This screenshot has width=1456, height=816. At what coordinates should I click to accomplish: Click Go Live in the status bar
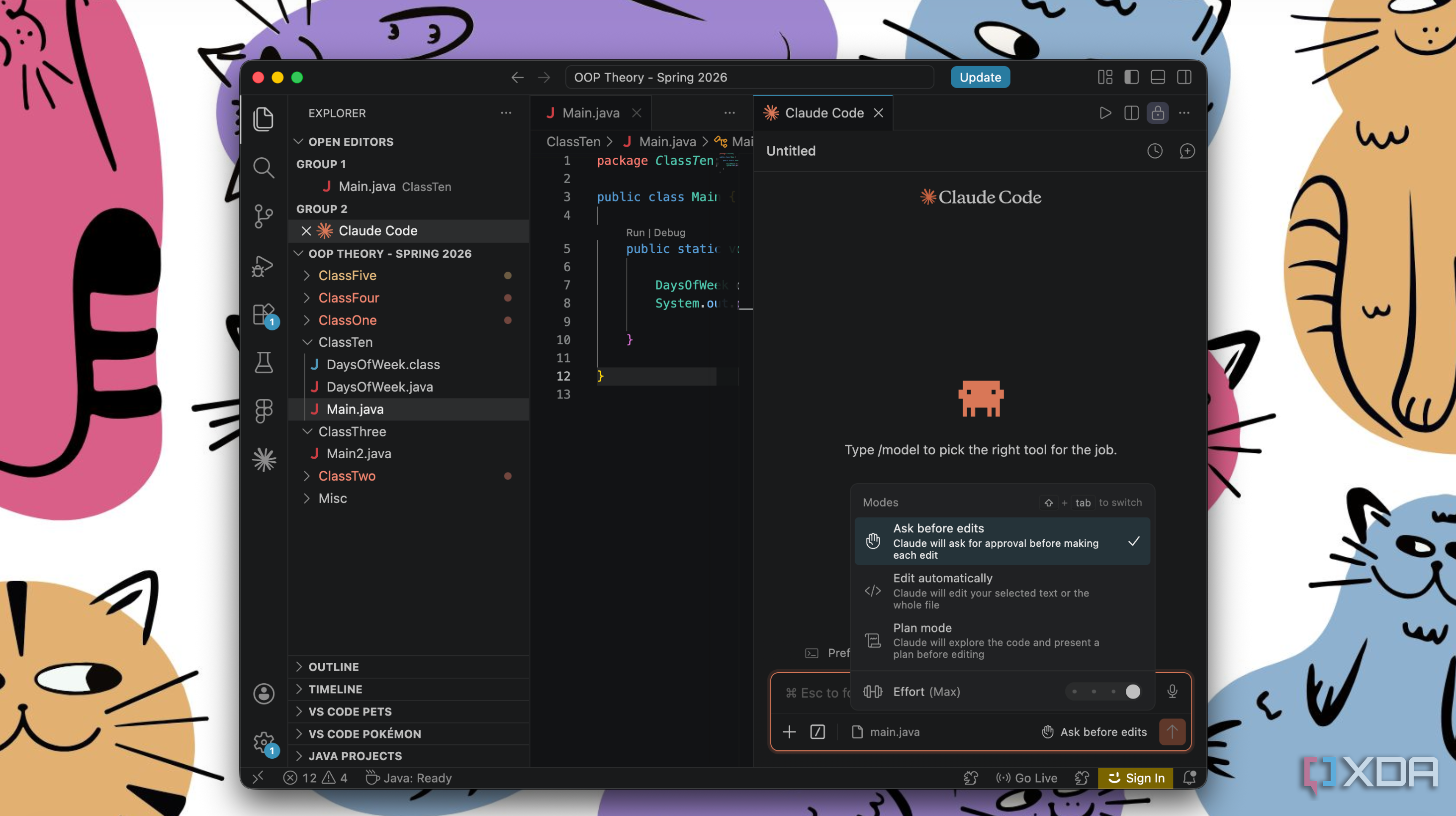(x=1026, y=778)
